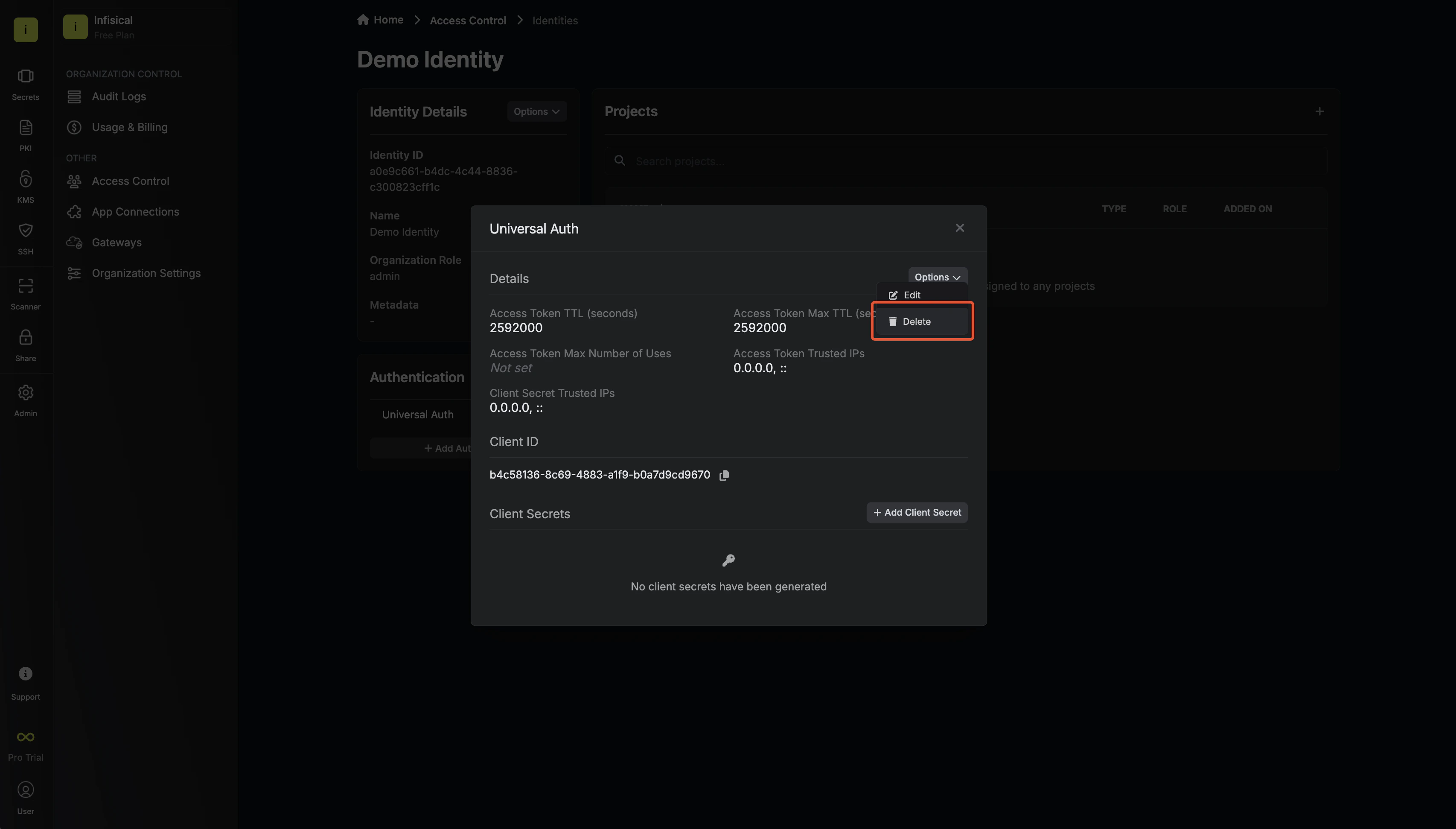
Task: Go to Access Control in sidebar
Action: pyautogui.click(x=130, y=181)
